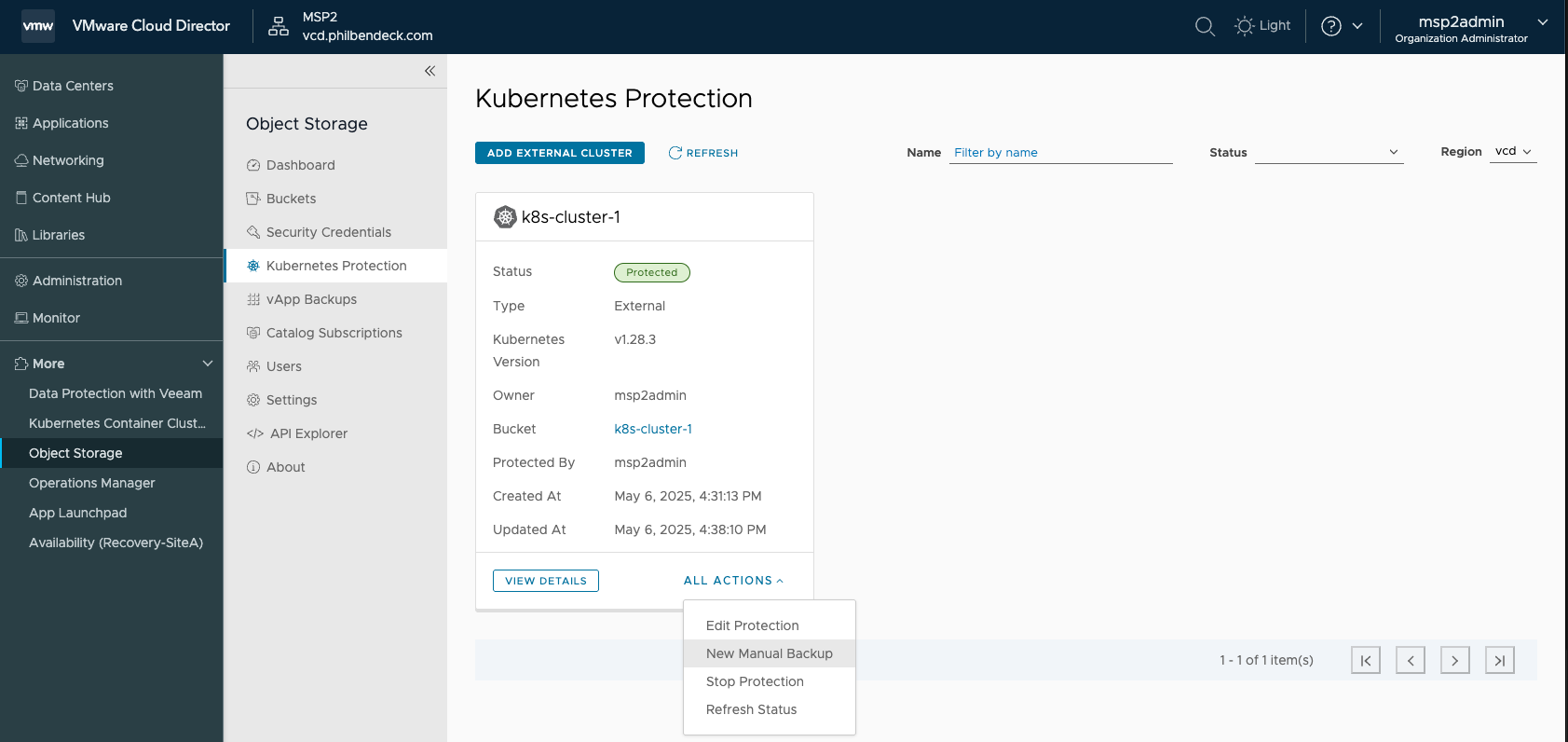
Task: Click the REFRESH button
Action: tap(703, 153)
